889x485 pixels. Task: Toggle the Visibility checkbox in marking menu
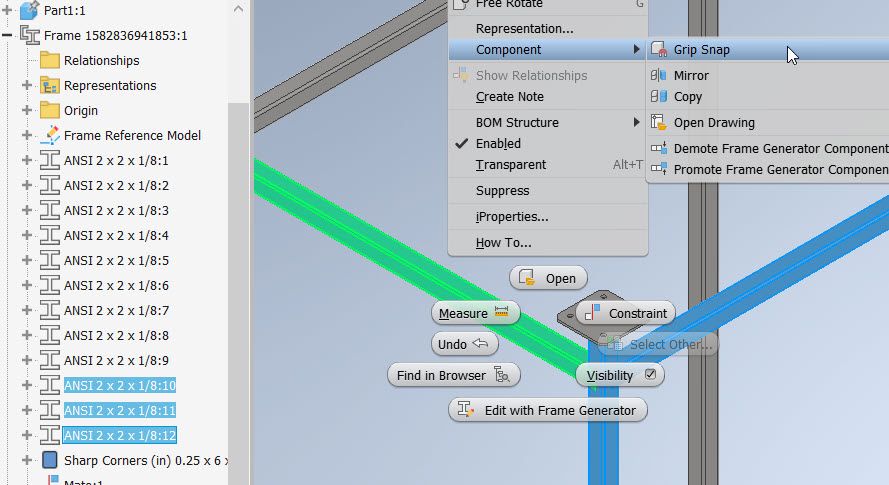650,374
